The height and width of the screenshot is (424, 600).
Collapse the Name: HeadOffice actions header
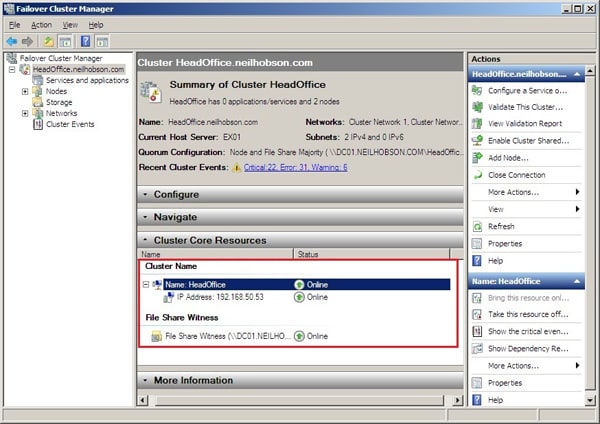[577, 281]
